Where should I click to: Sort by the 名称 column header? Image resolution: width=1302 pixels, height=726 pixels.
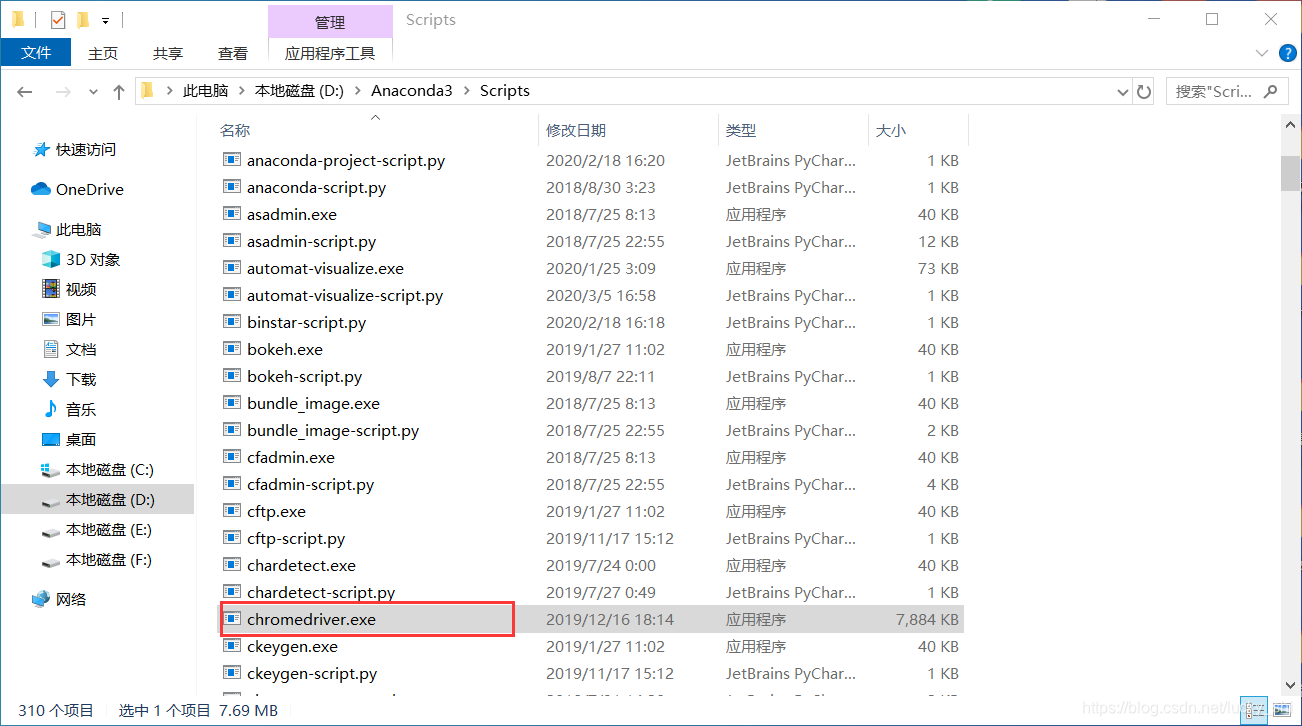[235, 130]
